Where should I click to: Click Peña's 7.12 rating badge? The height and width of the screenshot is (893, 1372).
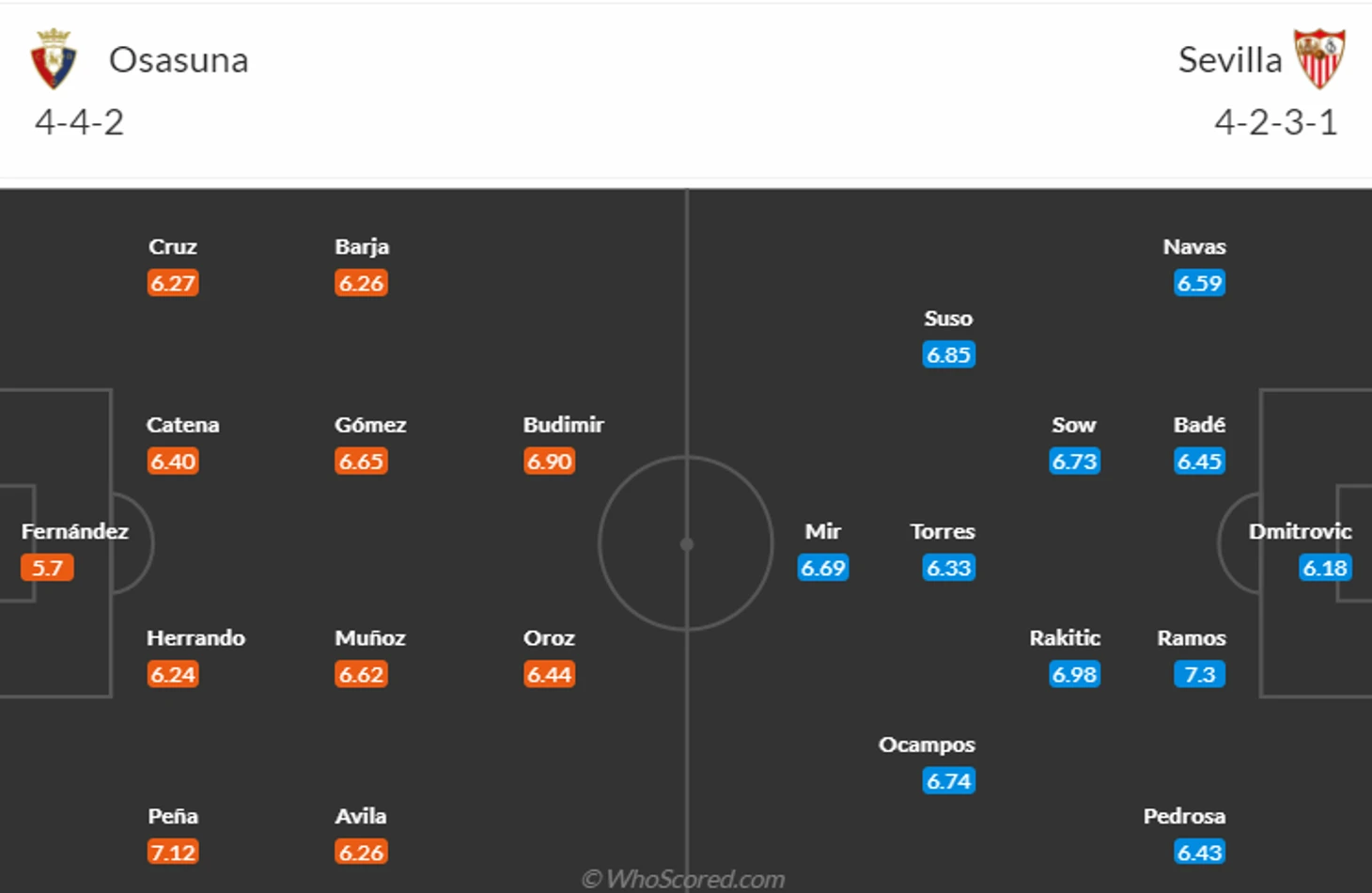point(173,853)
